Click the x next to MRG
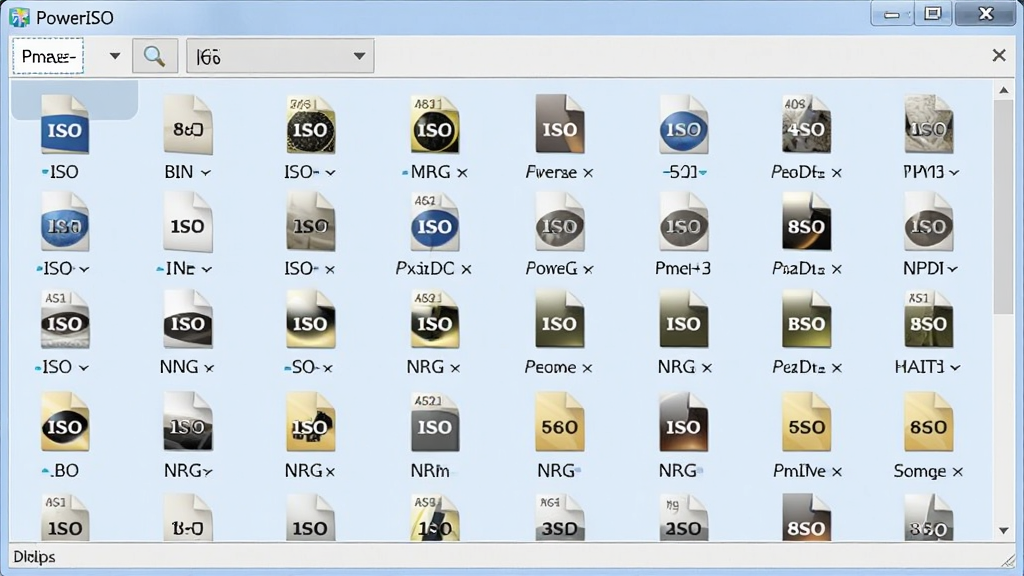This screenshot has width=1024, height=576. tap(462, 172)
